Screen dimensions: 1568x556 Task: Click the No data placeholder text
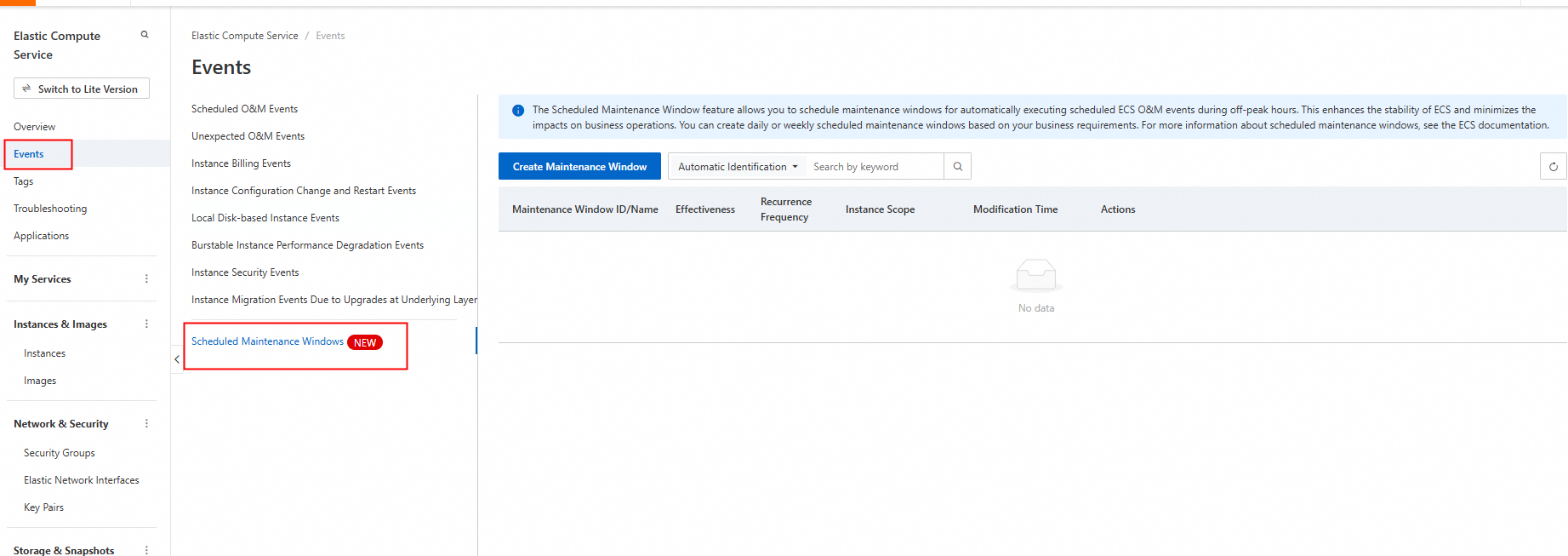(x=1036, y=308)
